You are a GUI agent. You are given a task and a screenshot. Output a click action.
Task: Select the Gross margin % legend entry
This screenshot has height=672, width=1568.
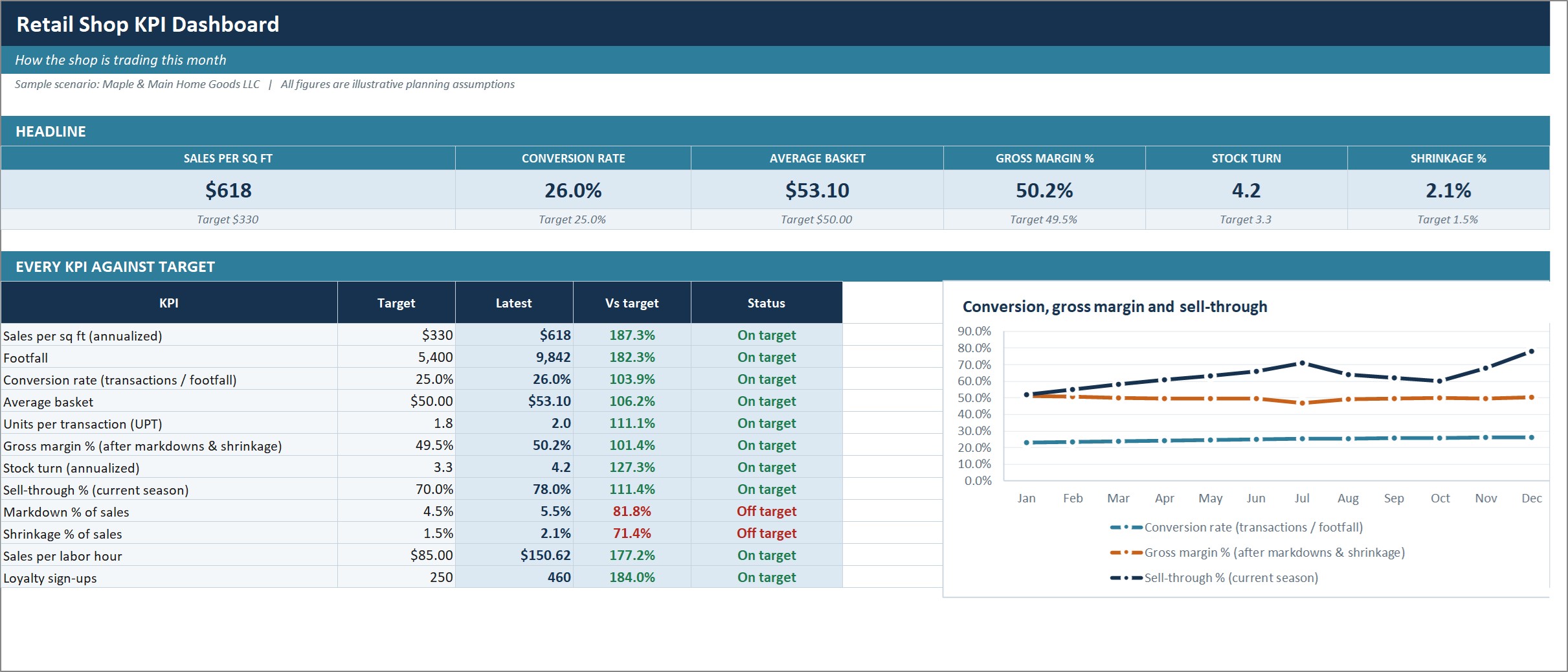(x=1257, y=553)
